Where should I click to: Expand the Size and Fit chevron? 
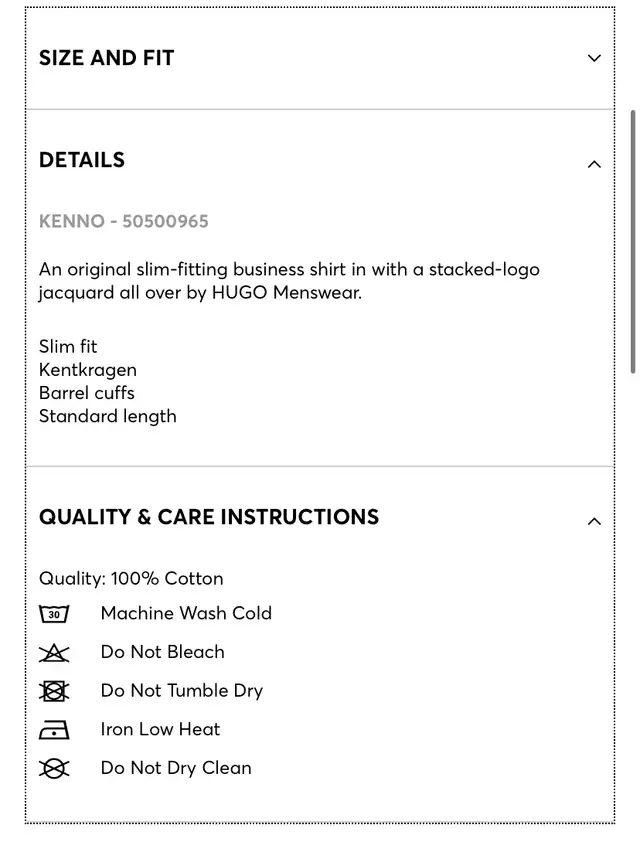coord(594,58)
